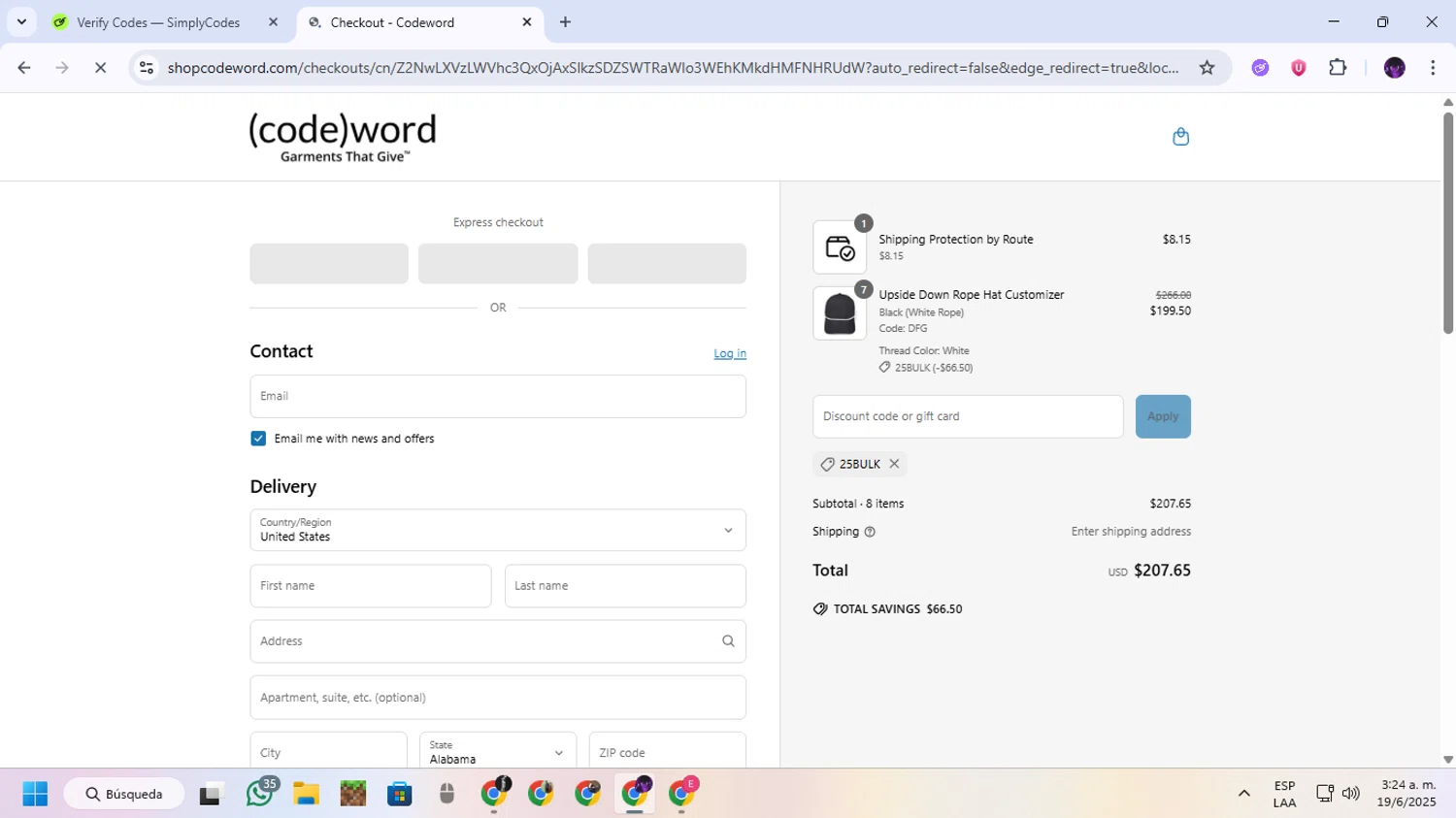Viewport: 1456px width, 818px height.
Task: Click the page vertical scrollbar
Action: coord(1448,223)
